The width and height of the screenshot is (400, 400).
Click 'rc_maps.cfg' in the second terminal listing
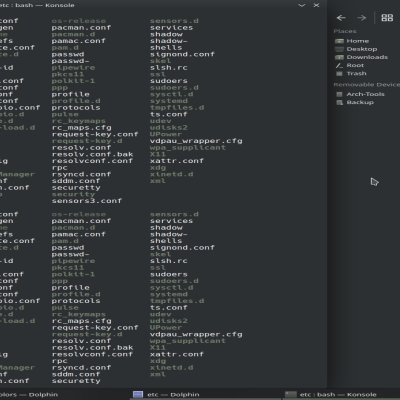(82, 321)
